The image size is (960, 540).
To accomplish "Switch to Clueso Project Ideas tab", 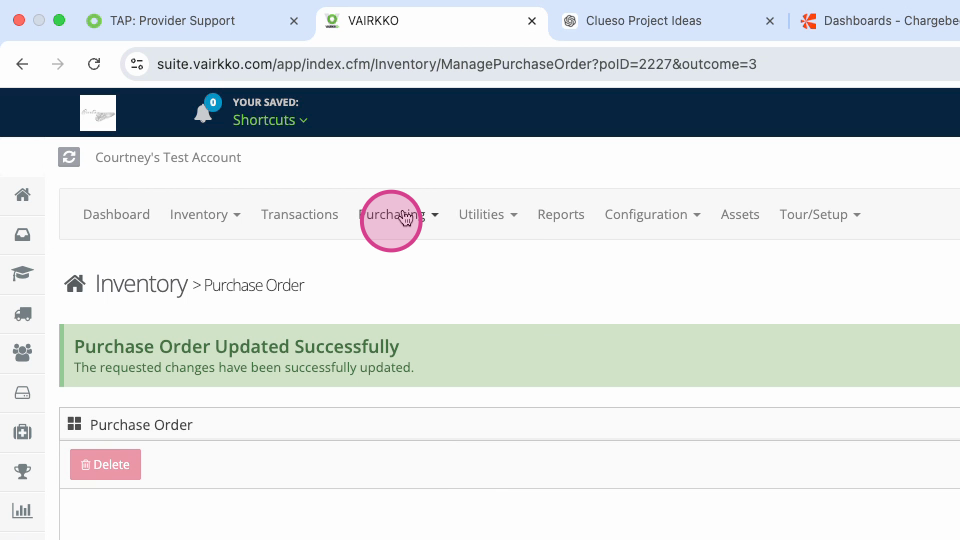I will [x=643, y=21].
